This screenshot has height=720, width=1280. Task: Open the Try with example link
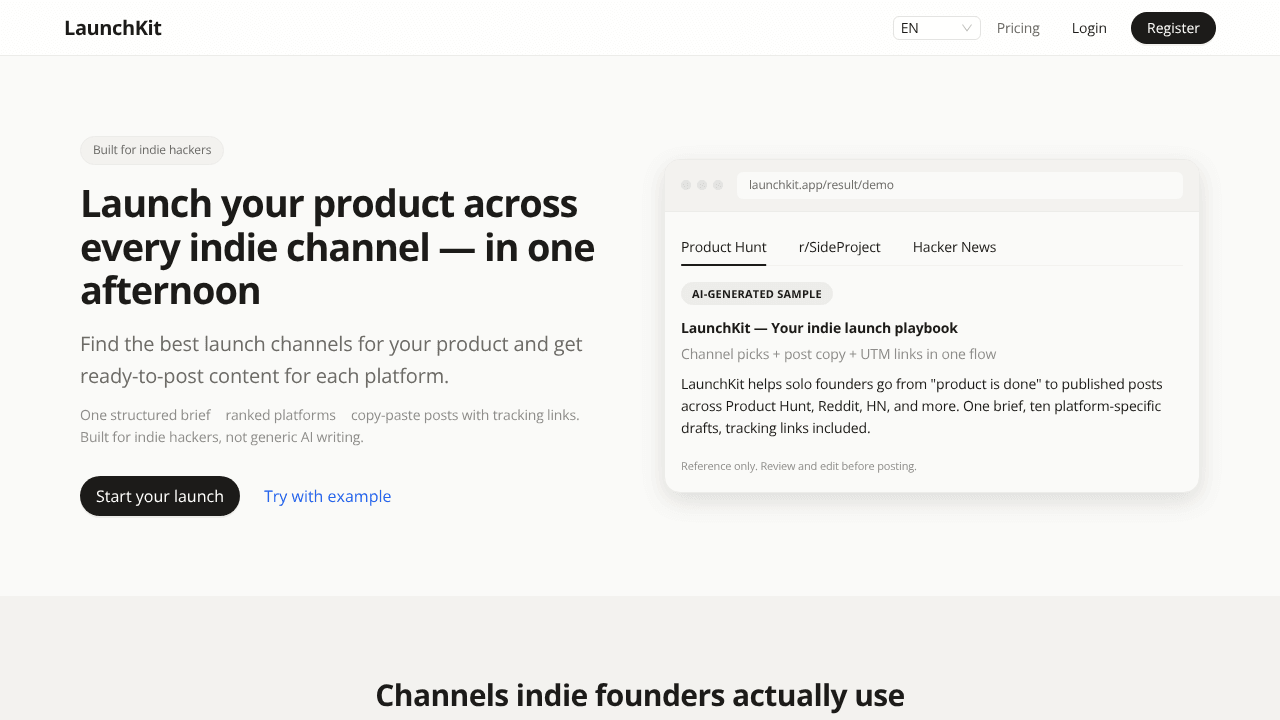pyautogui.click(x=327, y=496)
